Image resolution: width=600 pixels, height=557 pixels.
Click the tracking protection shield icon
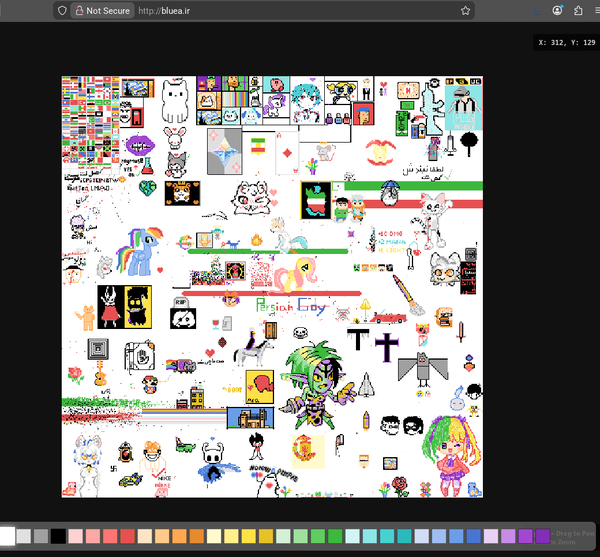[x=62, y=11]
